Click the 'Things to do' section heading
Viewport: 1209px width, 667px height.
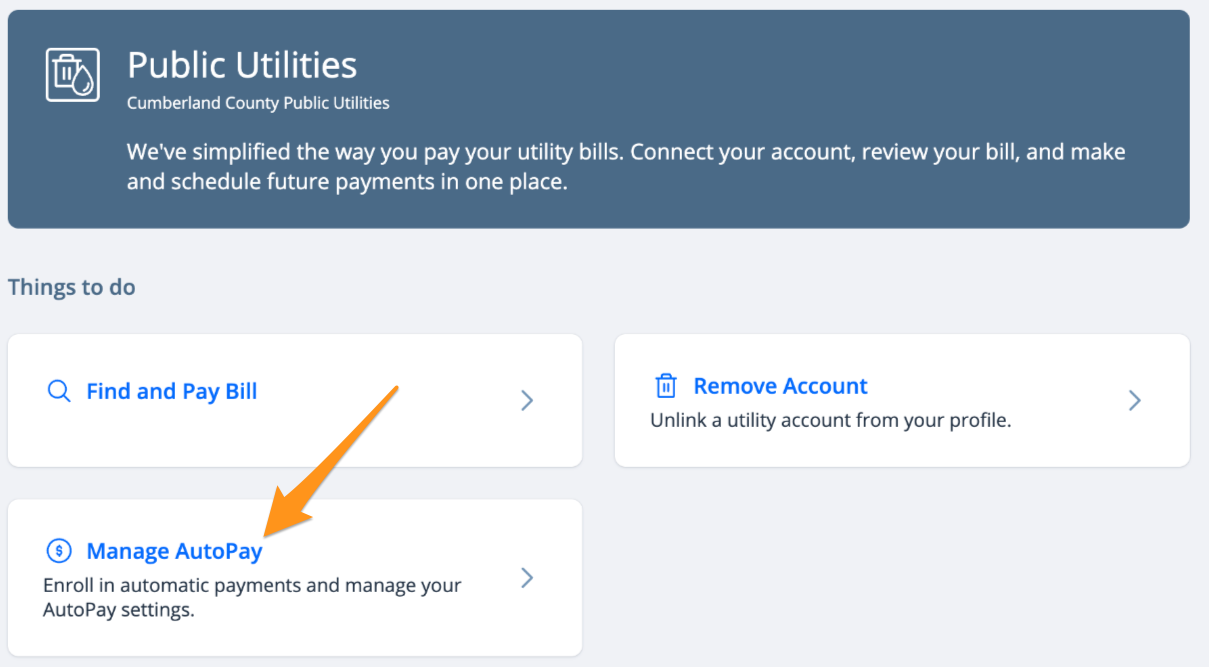tap(72, 287)
